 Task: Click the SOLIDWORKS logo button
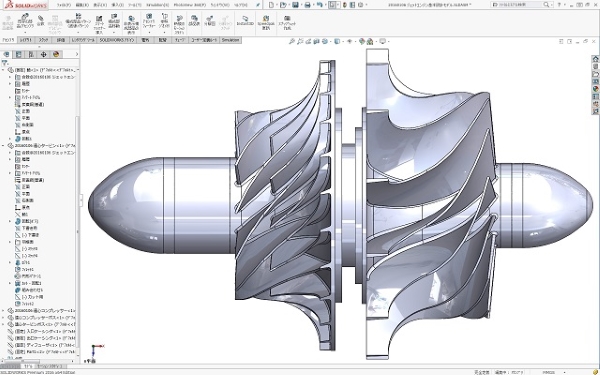(26, 5)
